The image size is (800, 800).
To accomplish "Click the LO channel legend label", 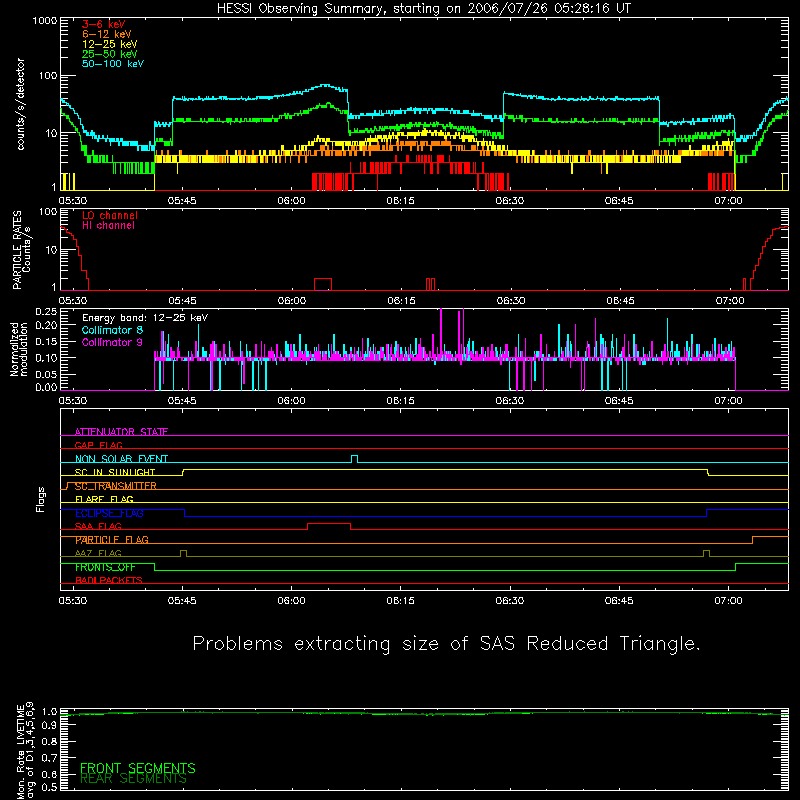I will click(110, 215).
